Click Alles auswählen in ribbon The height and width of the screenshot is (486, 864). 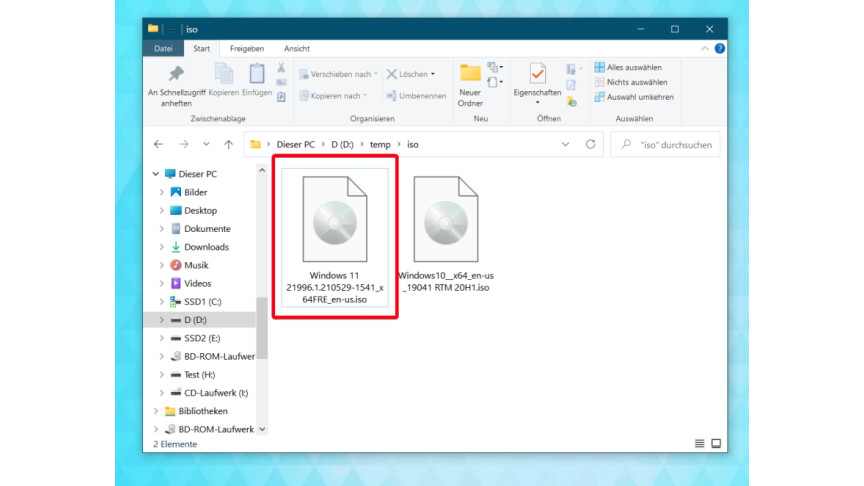click(628, 67)
